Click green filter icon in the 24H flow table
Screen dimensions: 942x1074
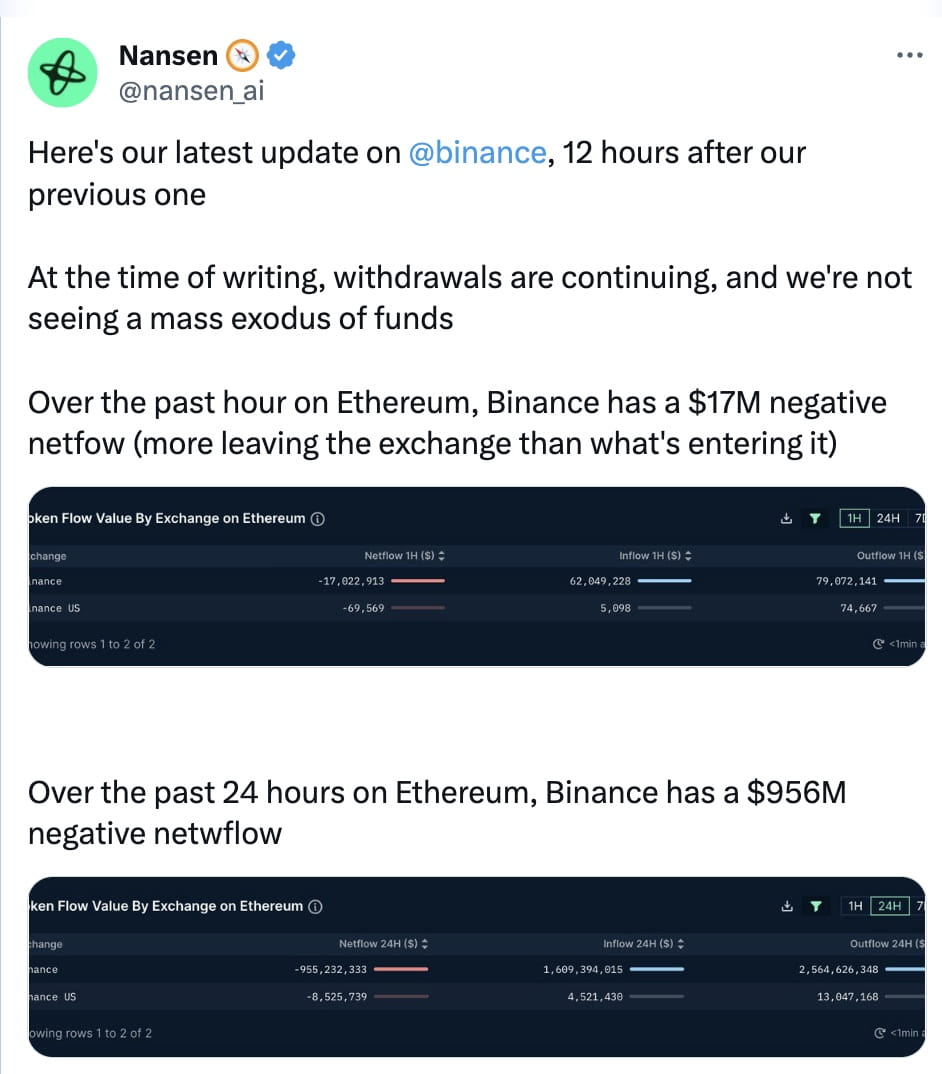(816, 906)
